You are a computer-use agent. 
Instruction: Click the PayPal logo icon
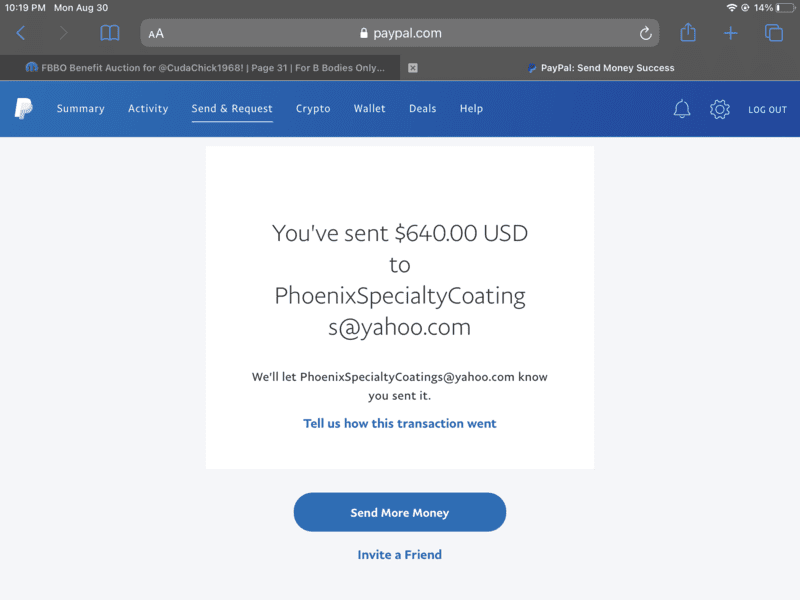pyautogui.click(x=24, y=109)
